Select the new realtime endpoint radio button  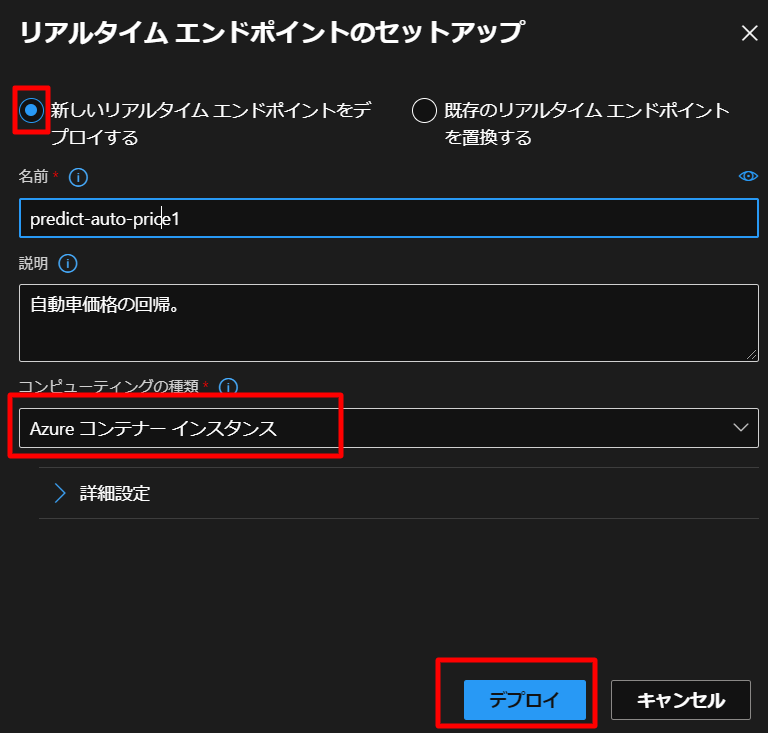[32, 110]
